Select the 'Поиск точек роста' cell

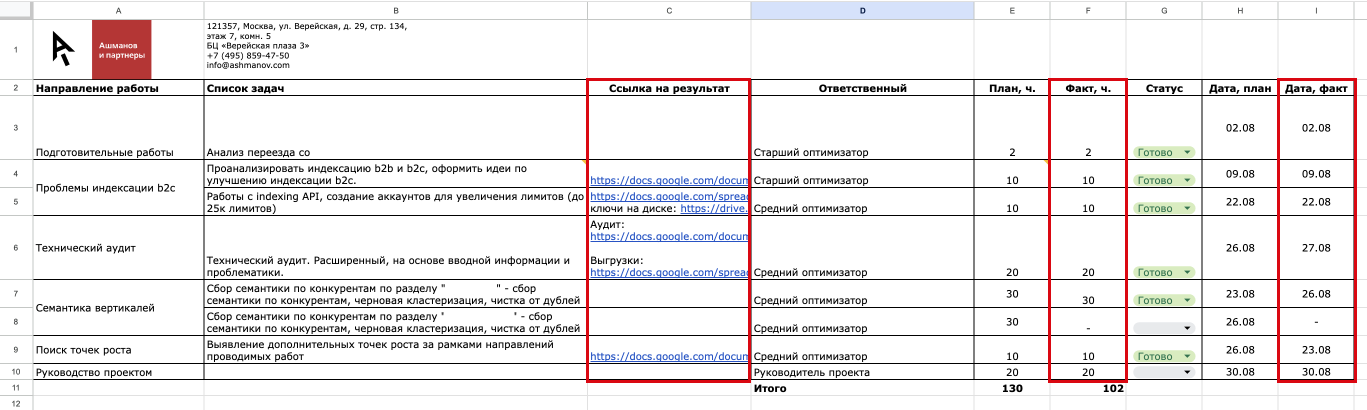pyautogui.click(x=118, y=349)
